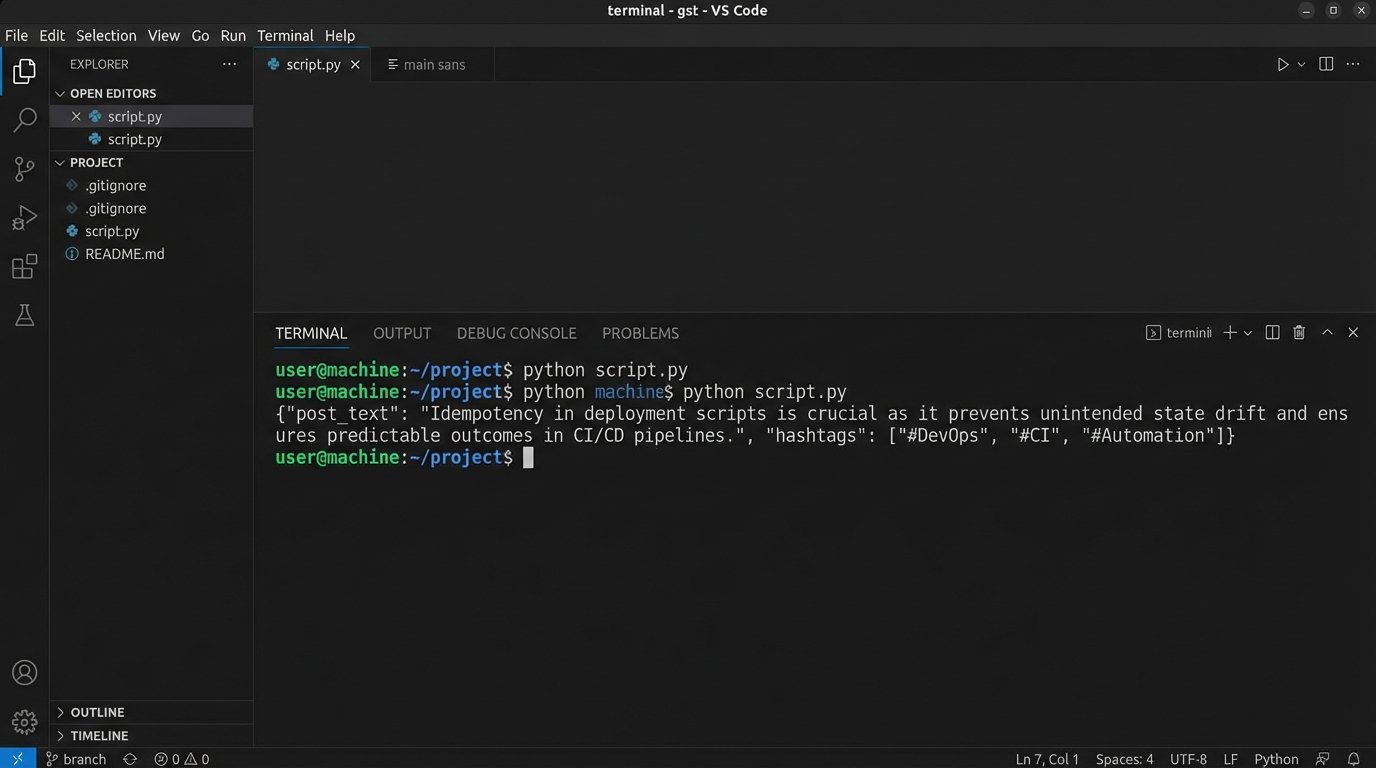Create a new terminal with the plus icon
Viewport: 1376px width, 768px height.
point(1228,332)
